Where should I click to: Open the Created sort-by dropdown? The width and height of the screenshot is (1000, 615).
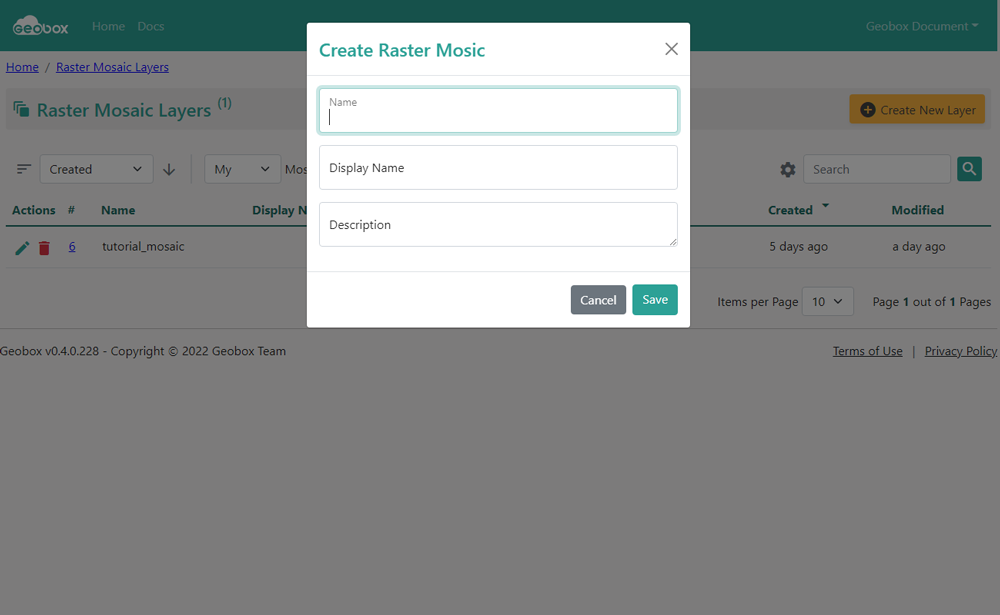tap(97, 170)
